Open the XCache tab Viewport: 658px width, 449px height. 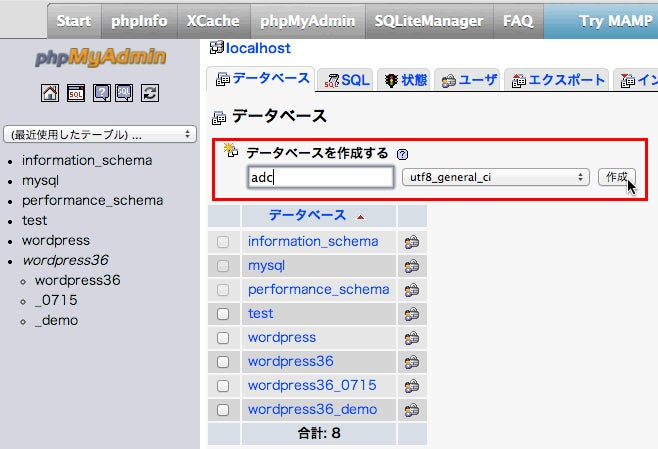[213, 21]
